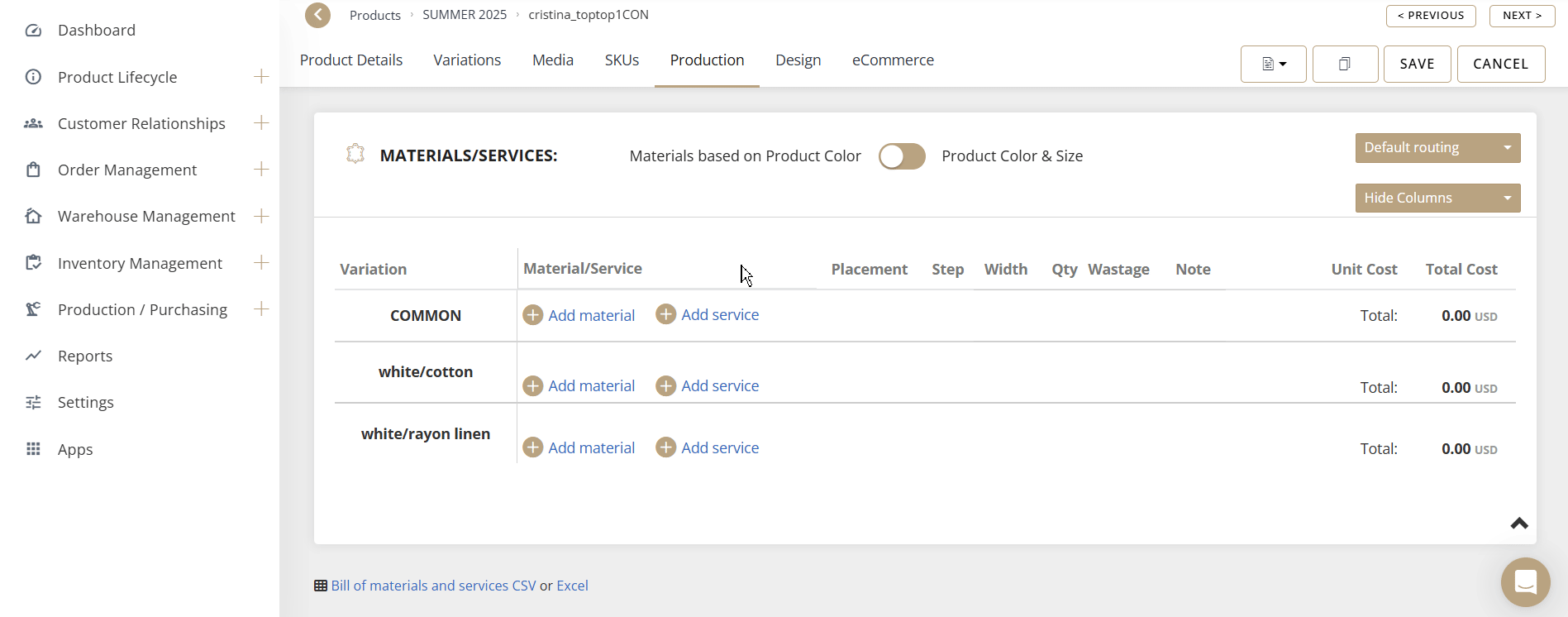The image size is (1568, 617).
Task: Click the Reports chart icon
Action: click(33, 356)
